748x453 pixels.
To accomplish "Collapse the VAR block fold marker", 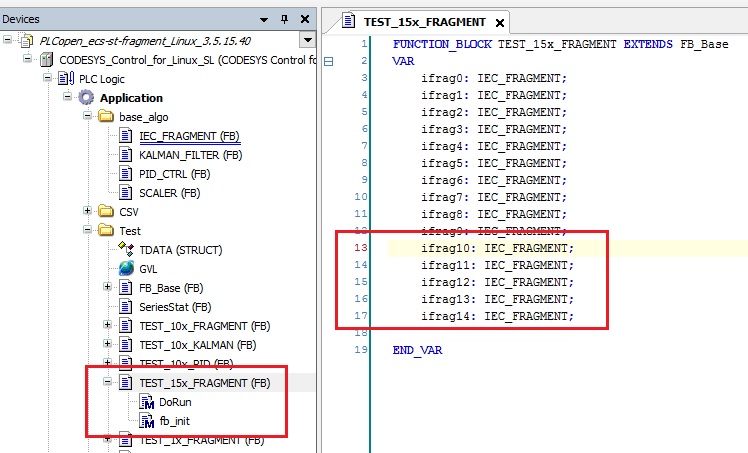I will (x=328, y=62).
